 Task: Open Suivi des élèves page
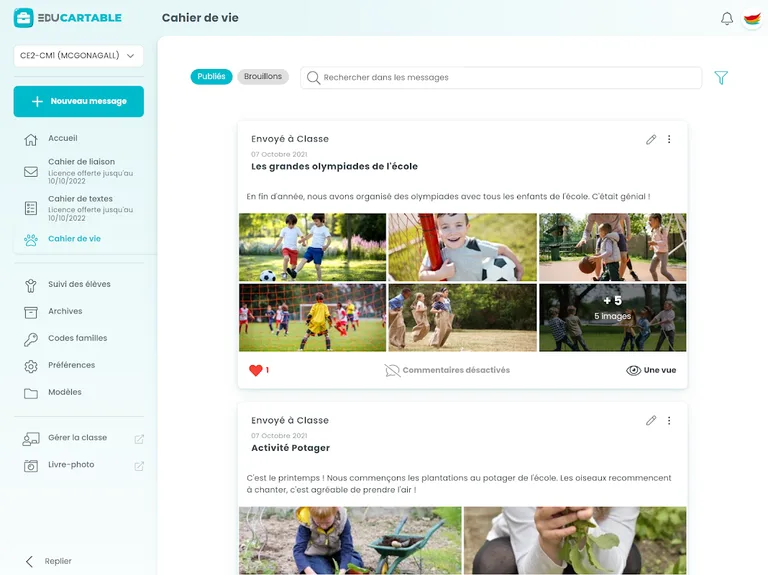(79, 284)
